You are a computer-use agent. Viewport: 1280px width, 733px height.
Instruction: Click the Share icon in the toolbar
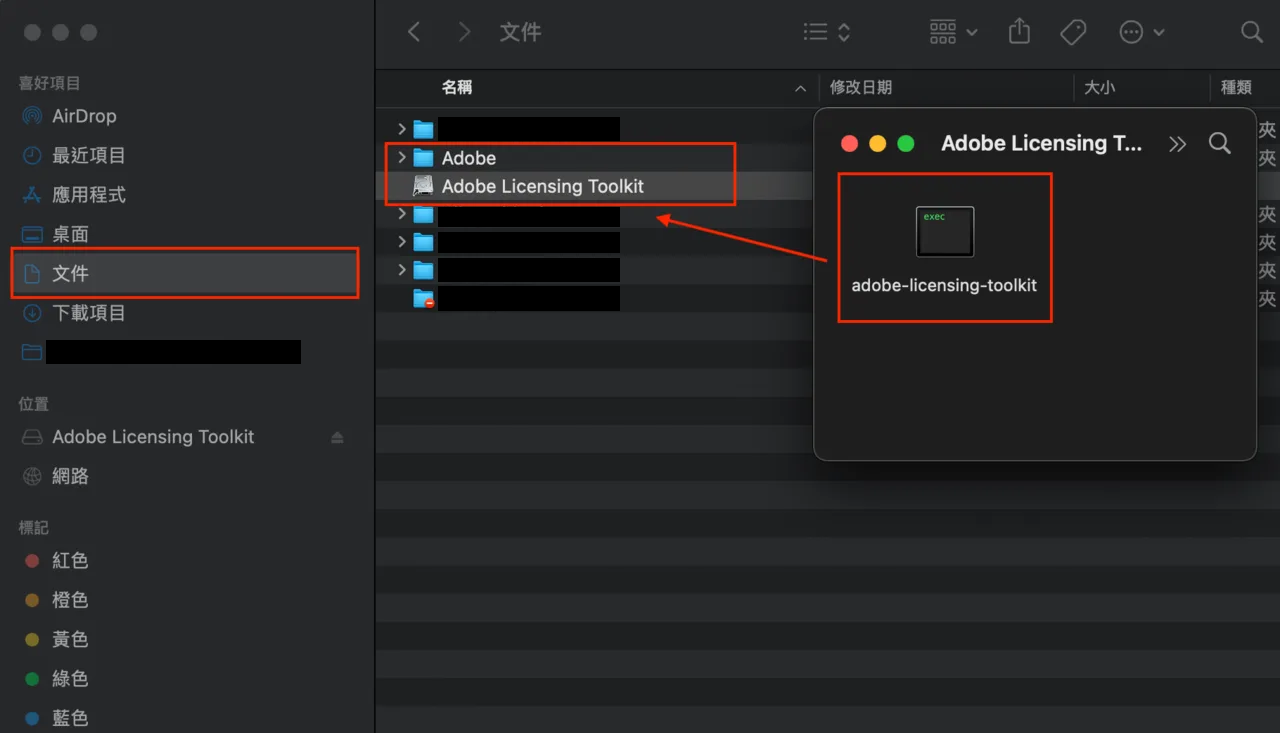tap(1019, 32)
